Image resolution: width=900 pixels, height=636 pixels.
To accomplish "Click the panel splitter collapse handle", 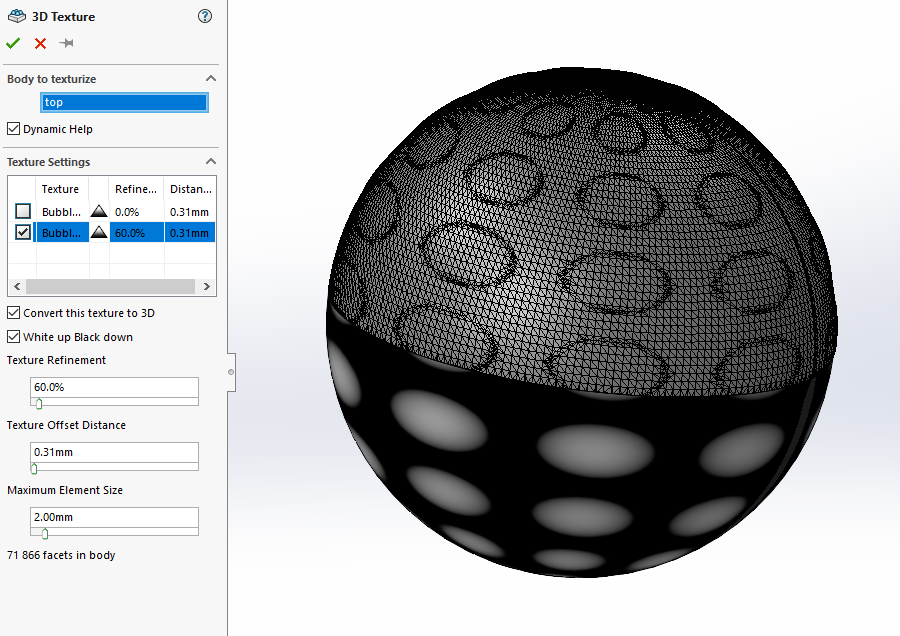I will (231, 371).
